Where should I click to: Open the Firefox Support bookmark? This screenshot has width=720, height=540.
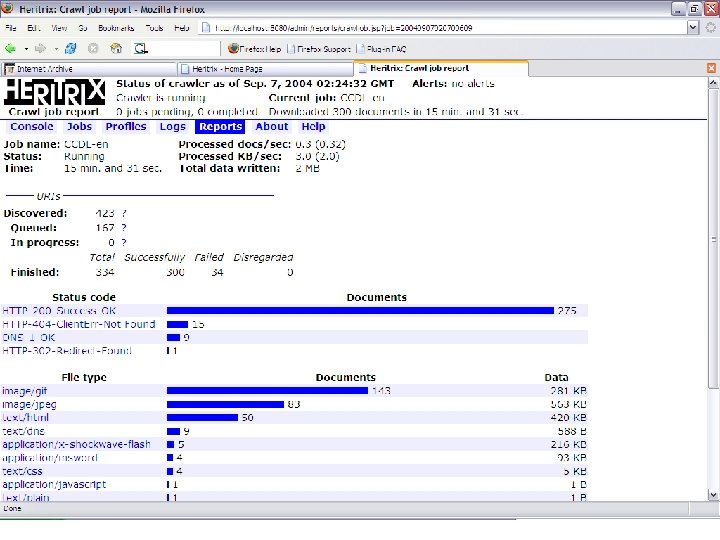click(x=318, y=49)
